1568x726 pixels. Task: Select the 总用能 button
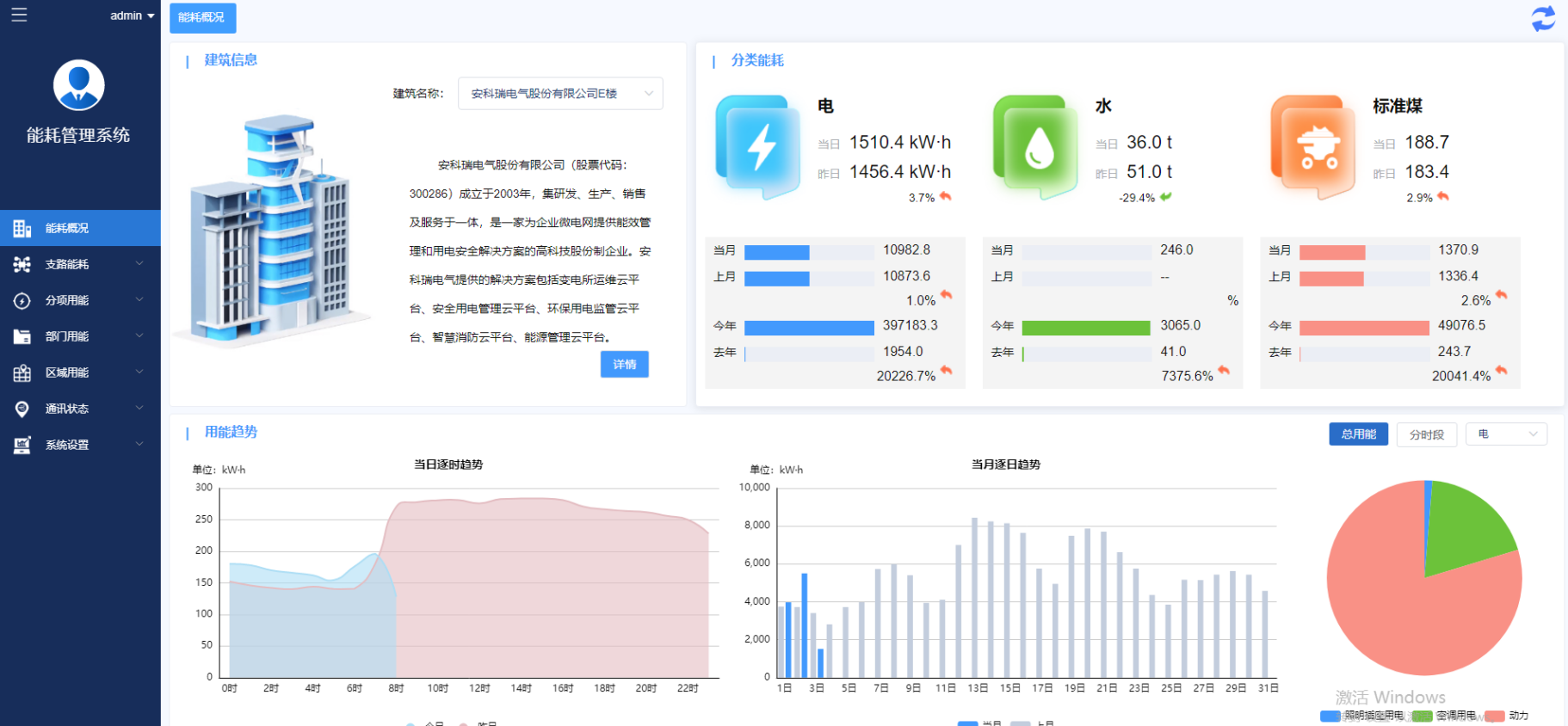(1359, 434)
